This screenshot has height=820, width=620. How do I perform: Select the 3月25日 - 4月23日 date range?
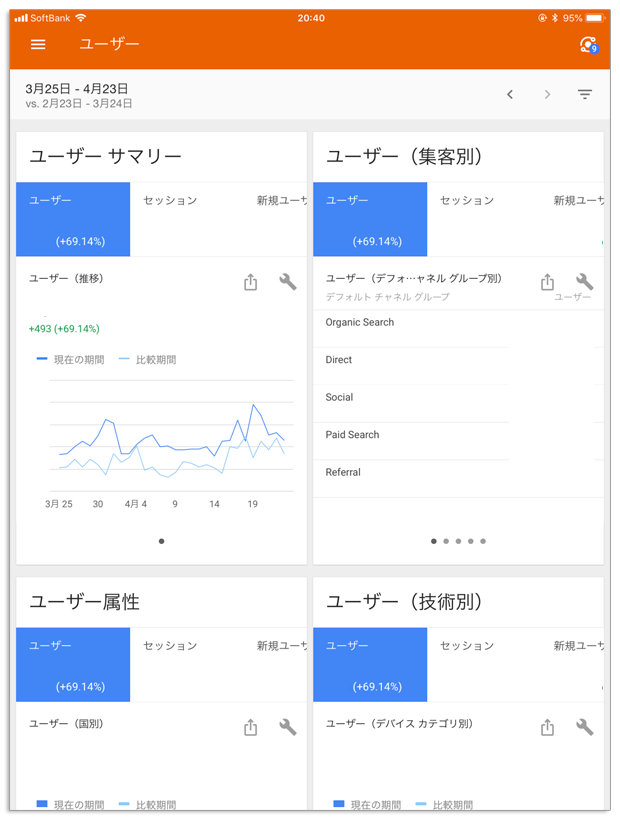click(77, 88)
